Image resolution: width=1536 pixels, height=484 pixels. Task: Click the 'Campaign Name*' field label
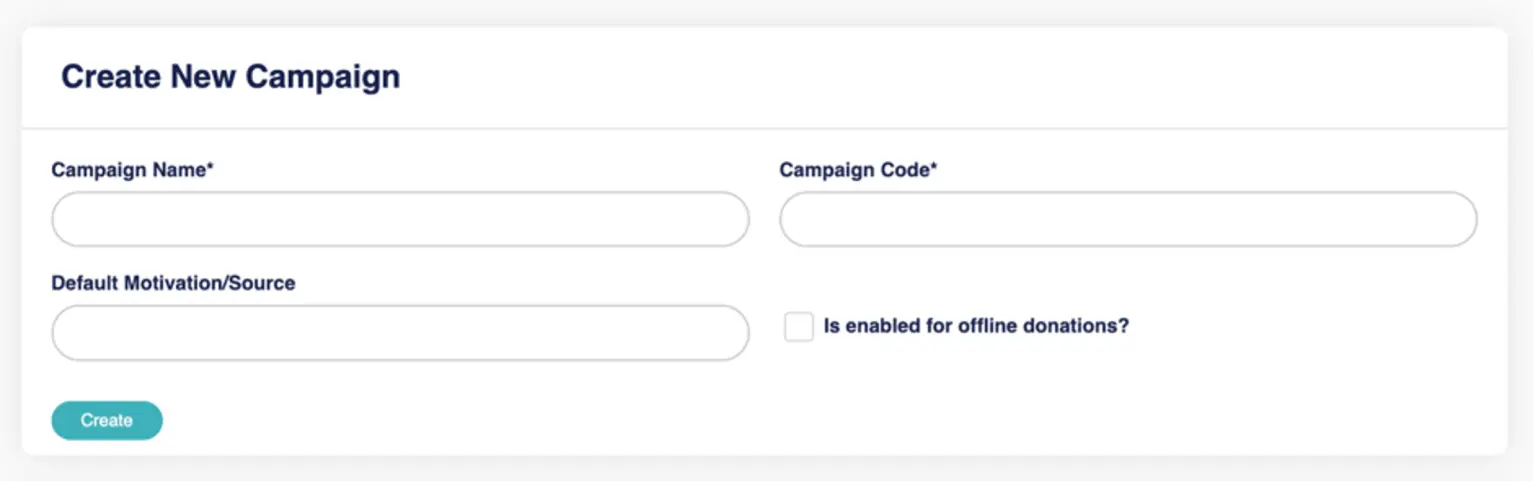[132, 170]
